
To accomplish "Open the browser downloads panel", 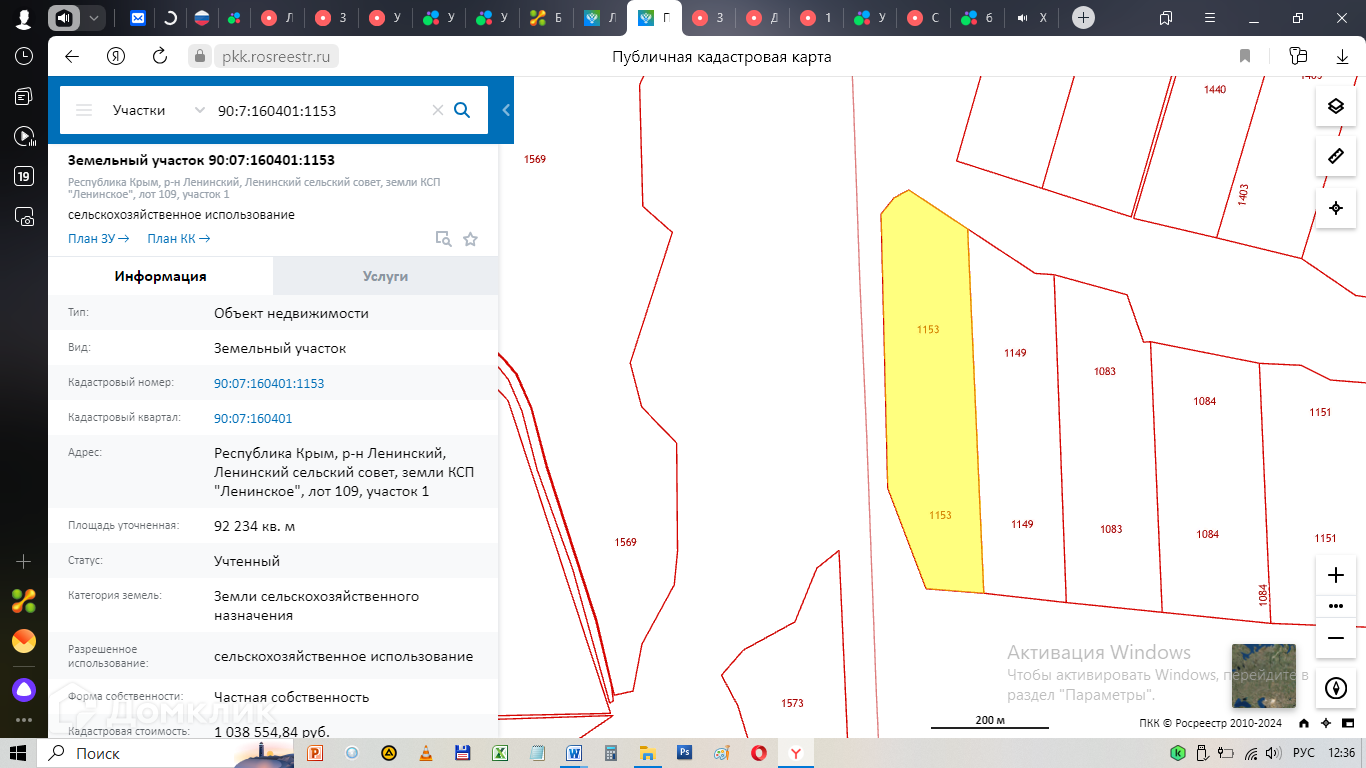I will (x=1343, y=56).
